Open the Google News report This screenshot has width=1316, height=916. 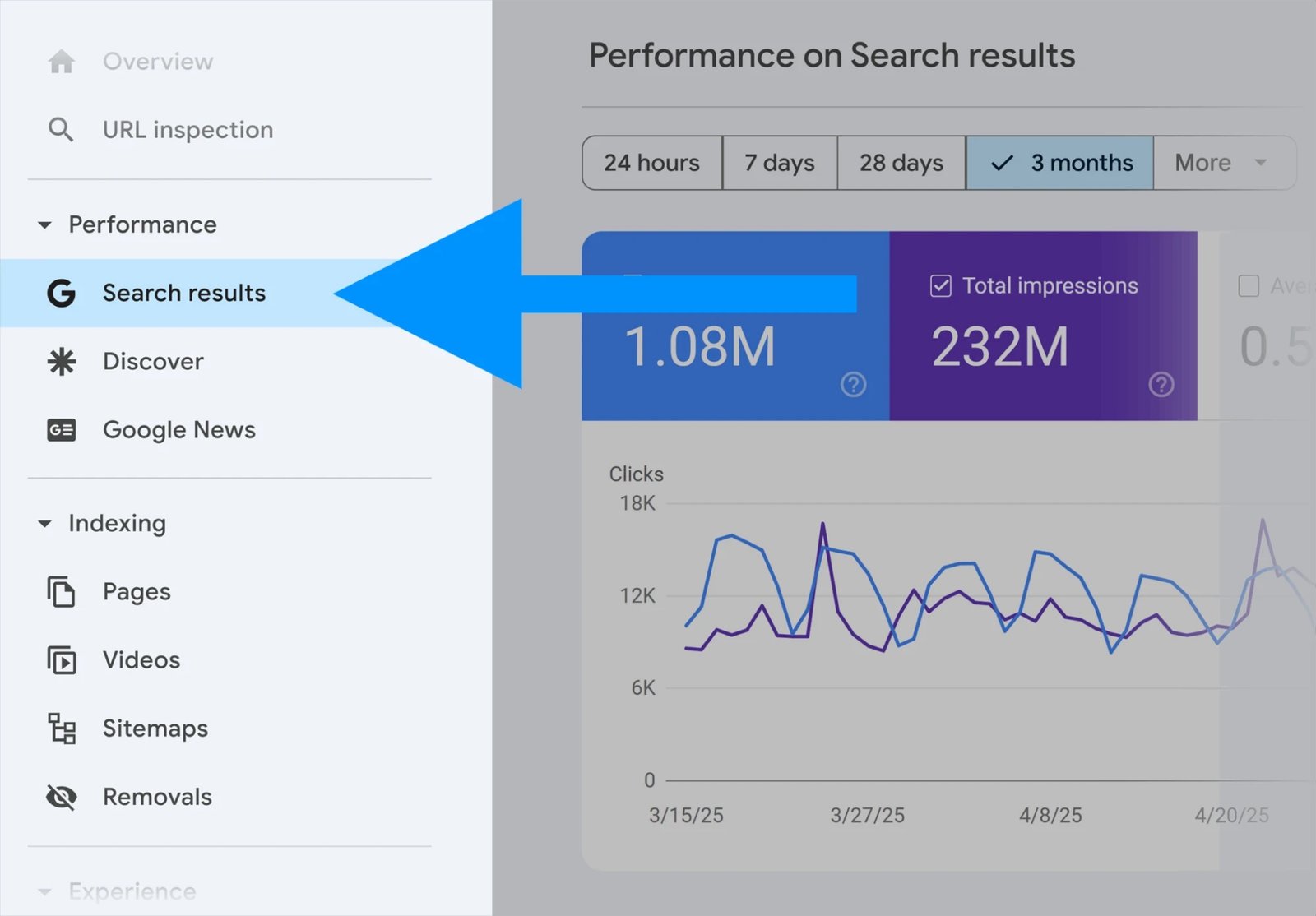(x=179, y=430)
